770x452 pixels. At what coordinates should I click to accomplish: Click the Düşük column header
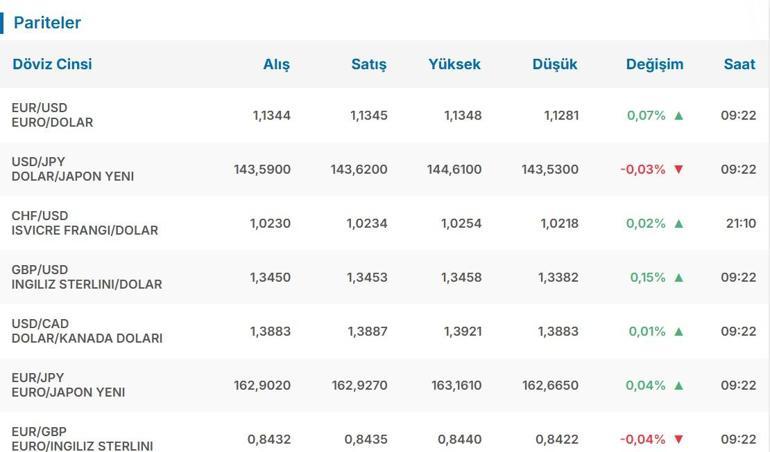tap(555, 64)
